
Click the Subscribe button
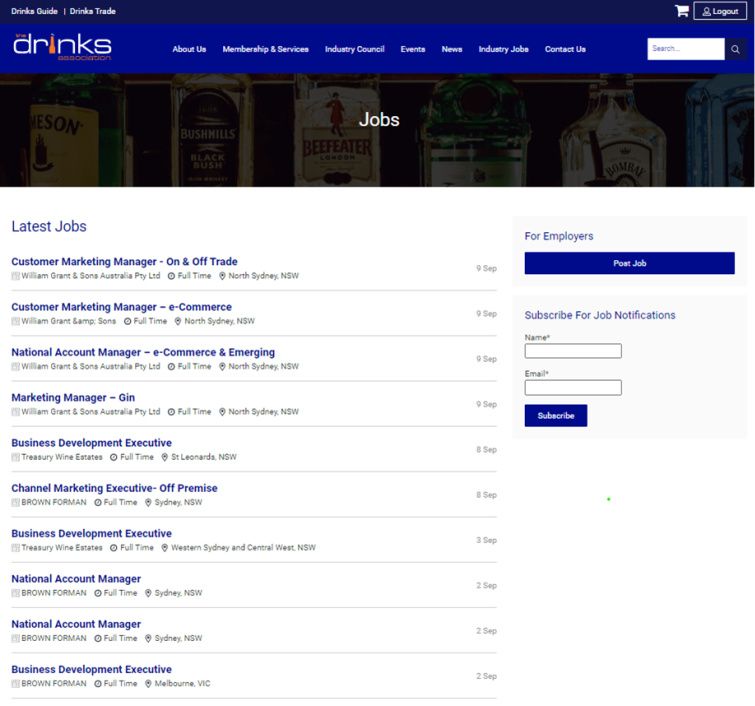[x=556, y=416]
